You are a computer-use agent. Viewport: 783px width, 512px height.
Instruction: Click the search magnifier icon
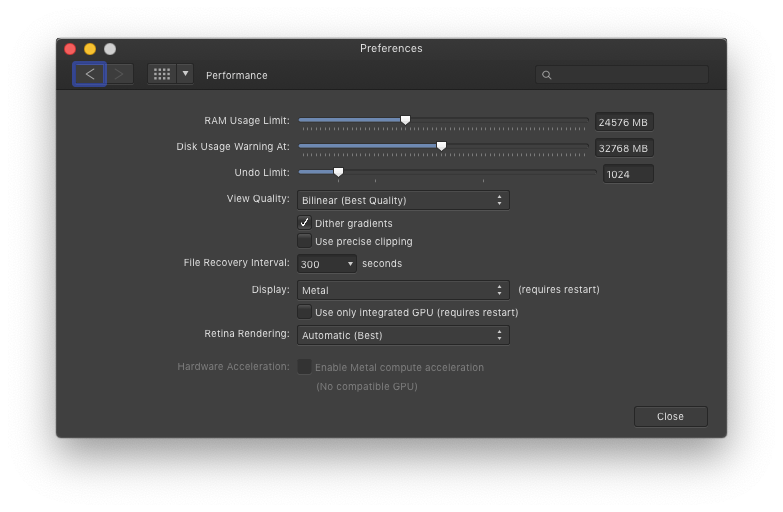point(547,75)
